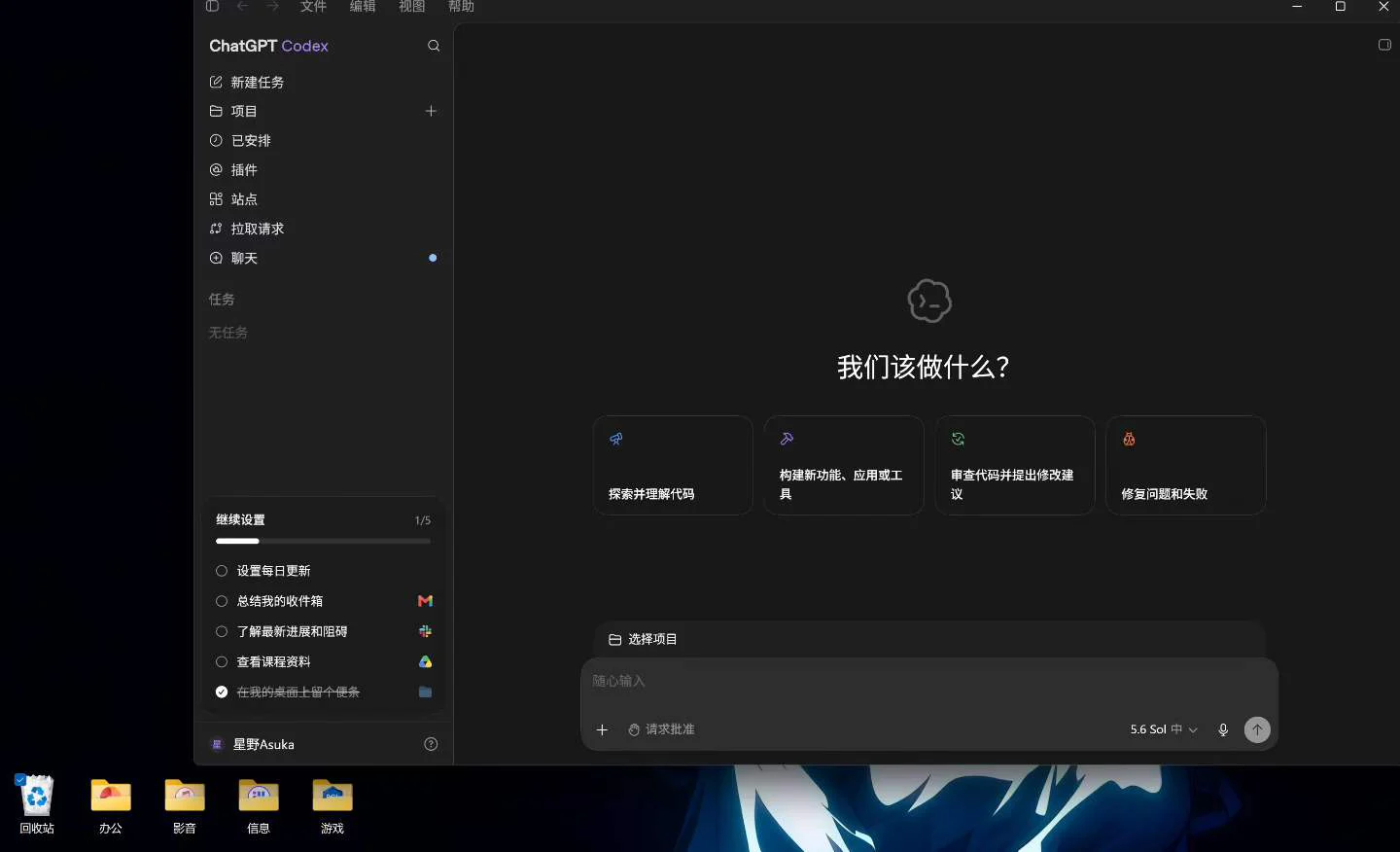Screen dimensions: 1400x852
Task: Choose the 构建新功能、应用或工具 card
Action: pyautogui.click(x=844, y=465)
